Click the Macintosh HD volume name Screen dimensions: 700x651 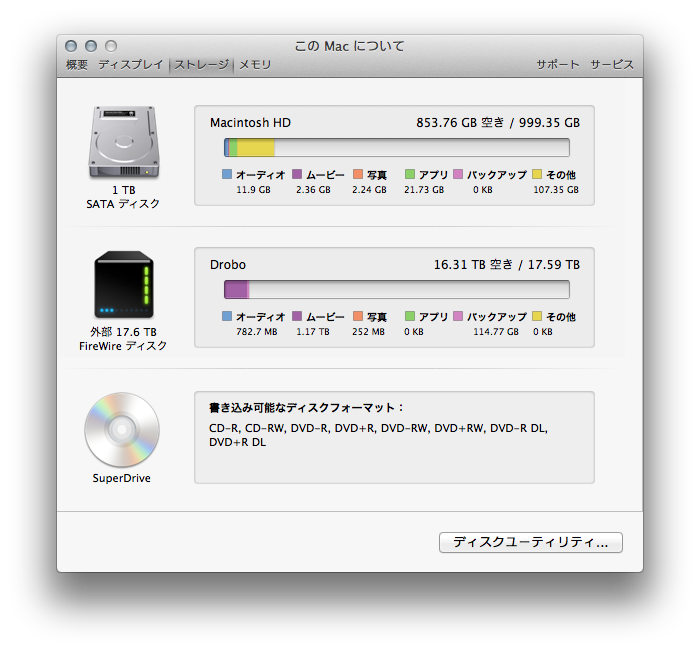[x=250, y=123]
